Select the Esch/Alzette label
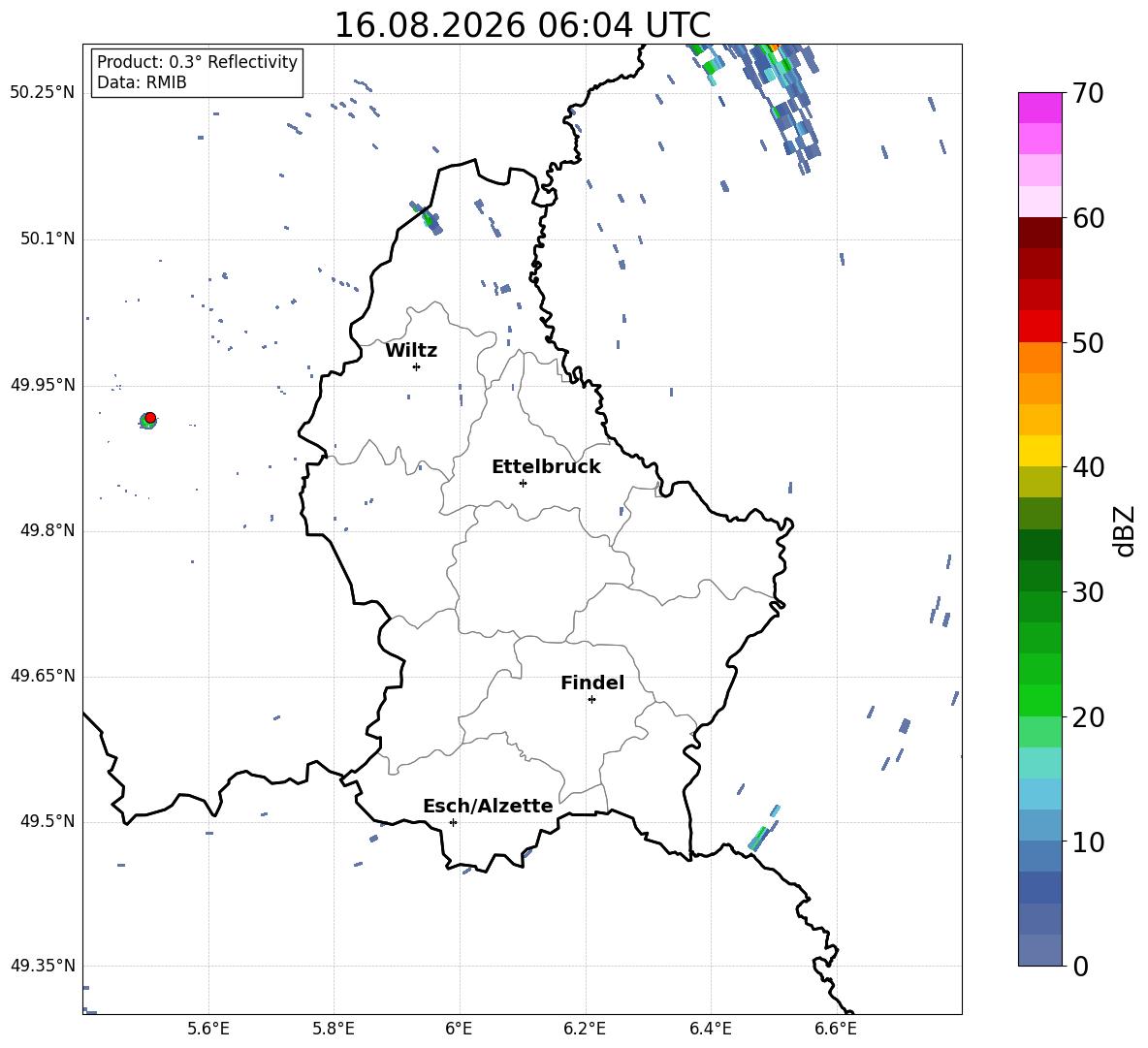 pos(488,806)
